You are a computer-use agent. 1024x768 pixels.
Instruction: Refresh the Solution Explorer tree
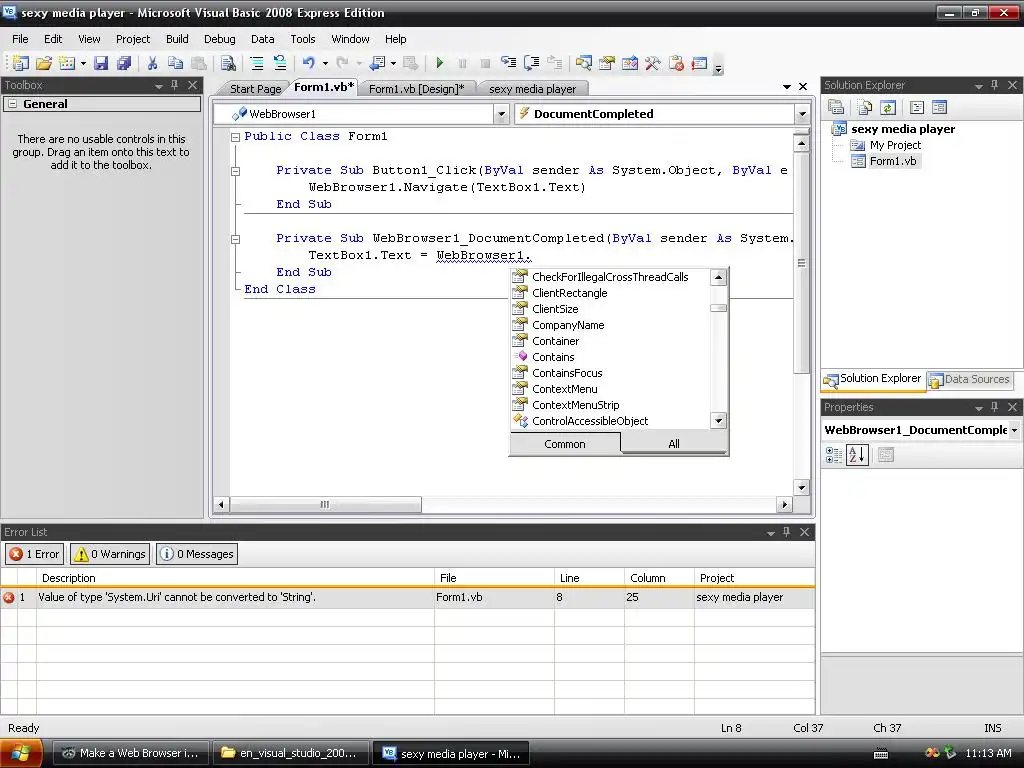click(x=888, y=107)
